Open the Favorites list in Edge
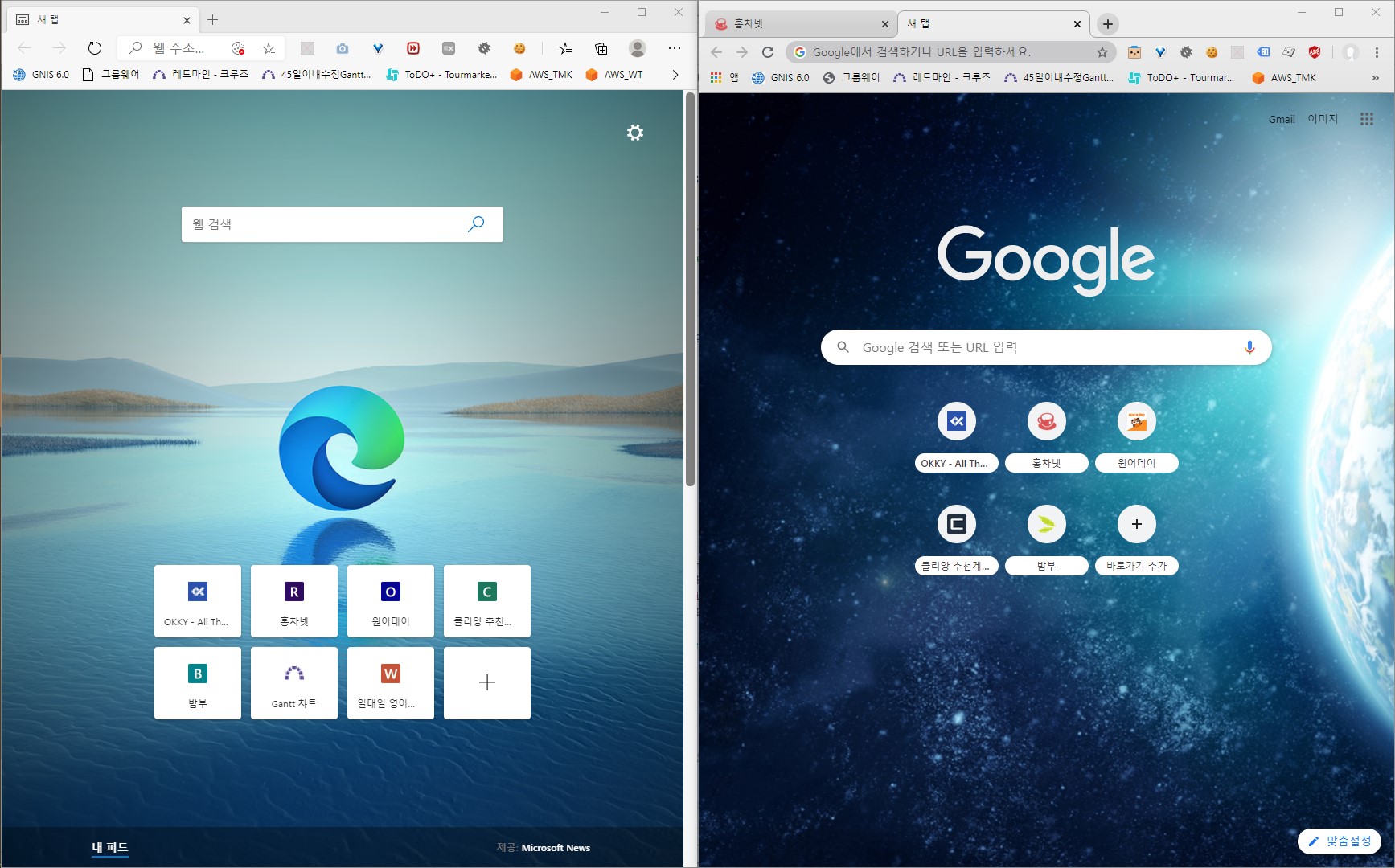 point(566,48)
